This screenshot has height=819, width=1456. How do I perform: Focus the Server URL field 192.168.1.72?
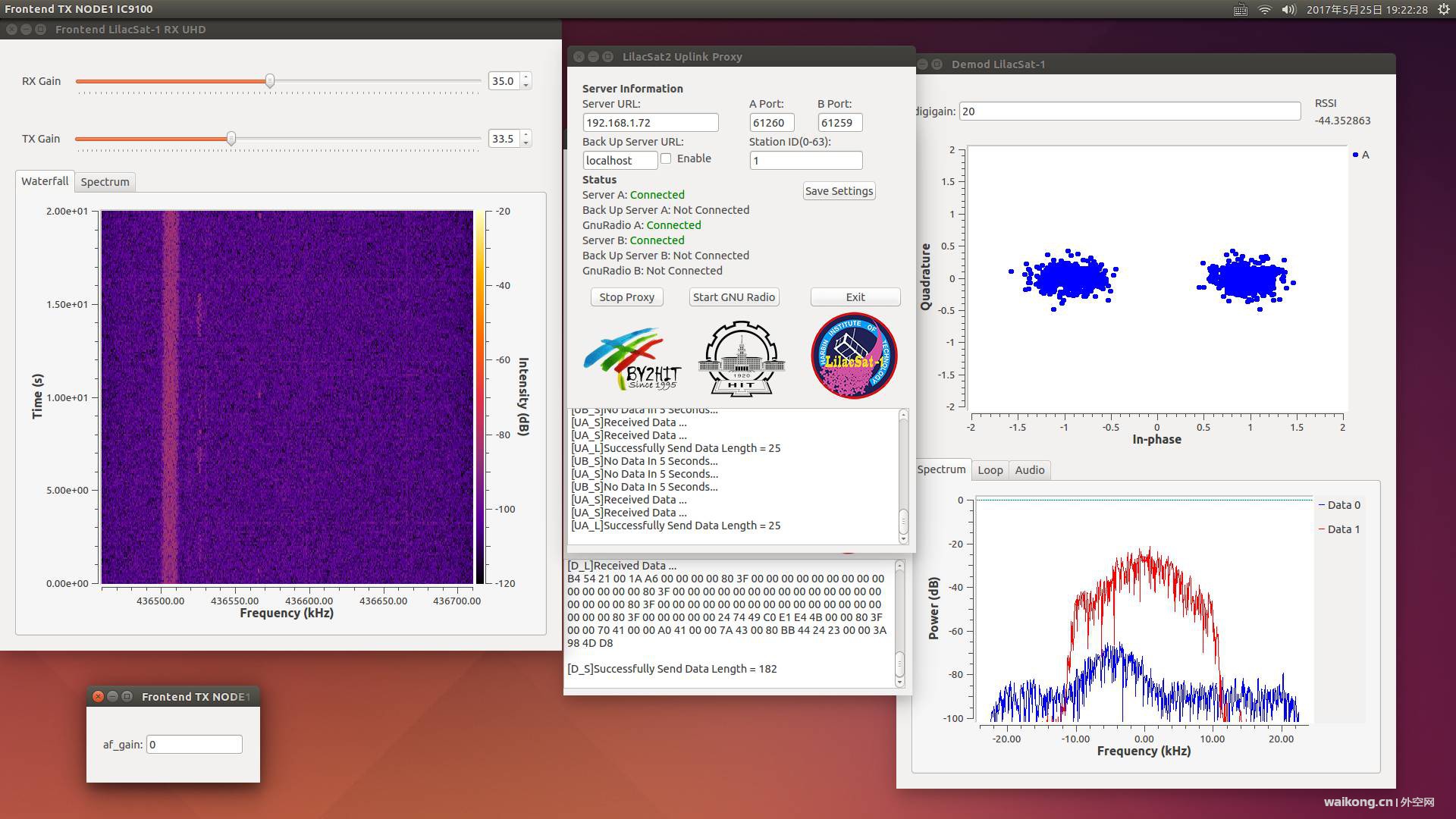[x=651, y=123]
